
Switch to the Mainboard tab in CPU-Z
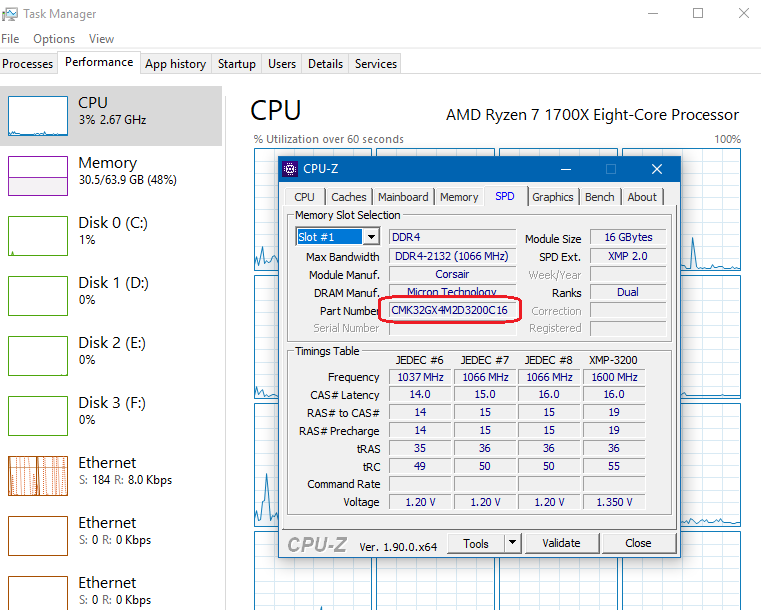pos(403,197)
